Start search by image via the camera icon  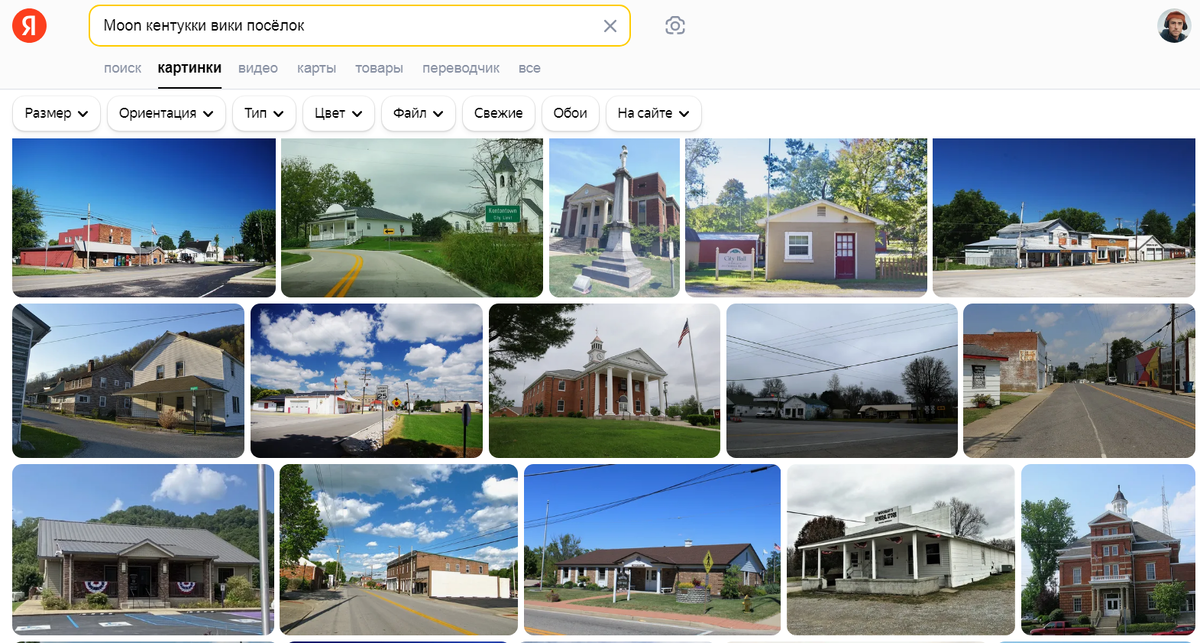tap(675, 26)
